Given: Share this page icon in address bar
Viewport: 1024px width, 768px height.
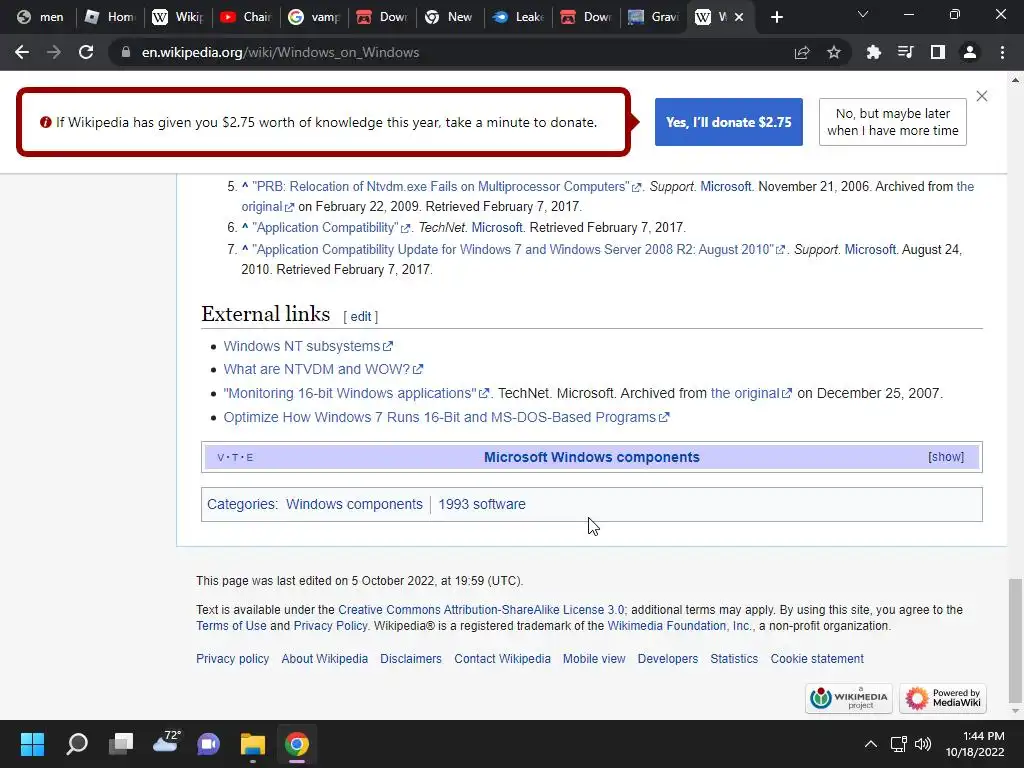Looking at the screenshot, I should 802,52.
